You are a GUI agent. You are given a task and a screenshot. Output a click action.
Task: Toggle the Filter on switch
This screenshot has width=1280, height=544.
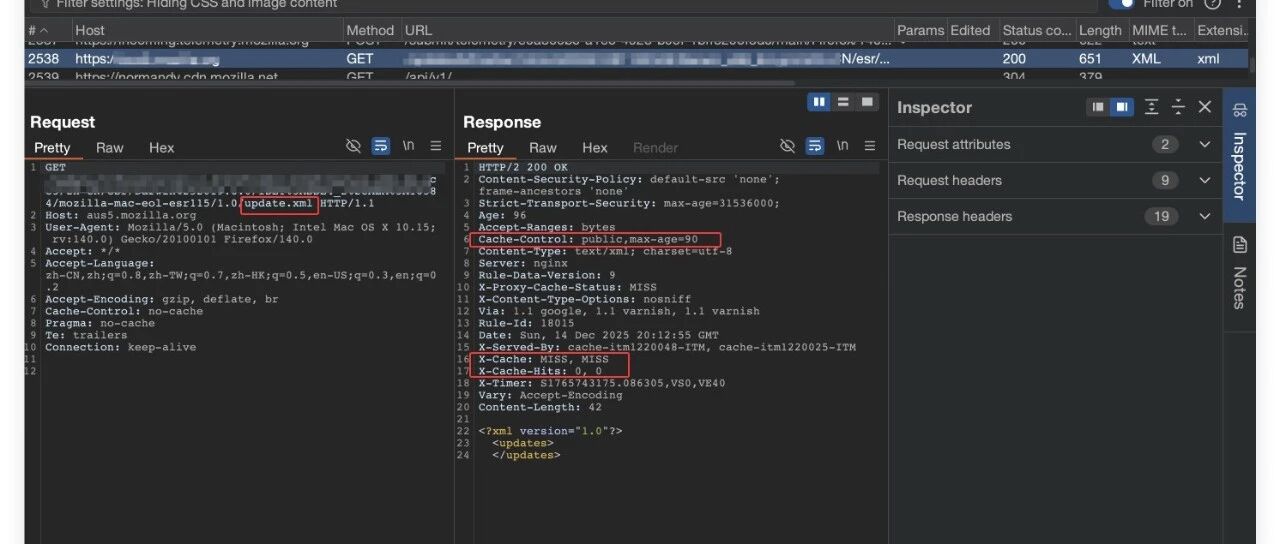point(1122,4)
